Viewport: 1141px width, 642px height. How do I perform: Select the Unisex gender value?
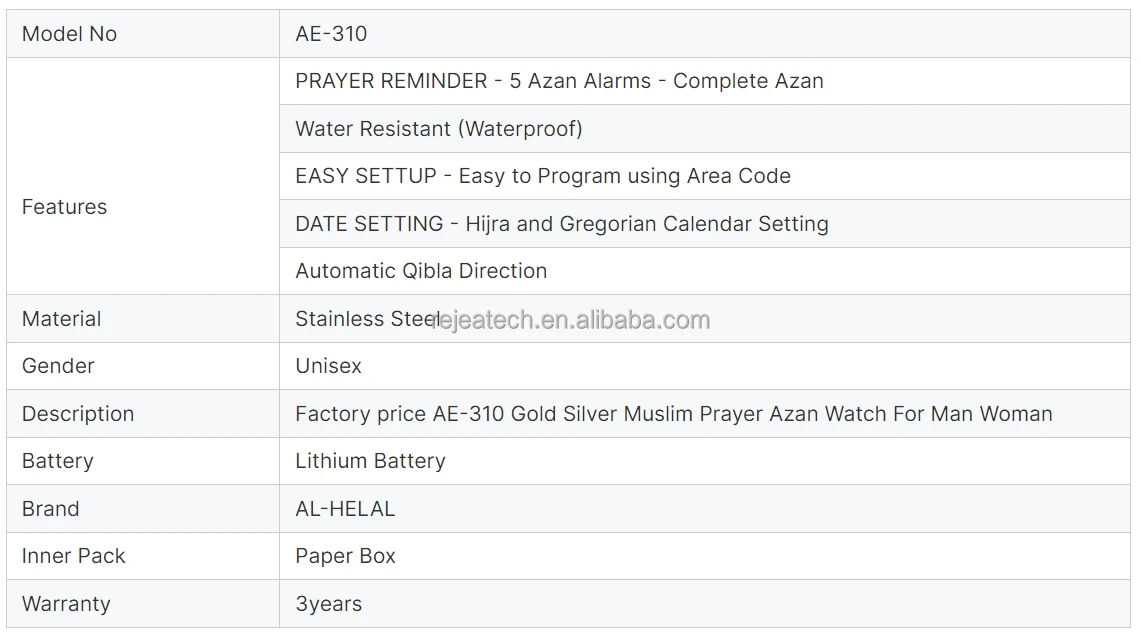328,366
